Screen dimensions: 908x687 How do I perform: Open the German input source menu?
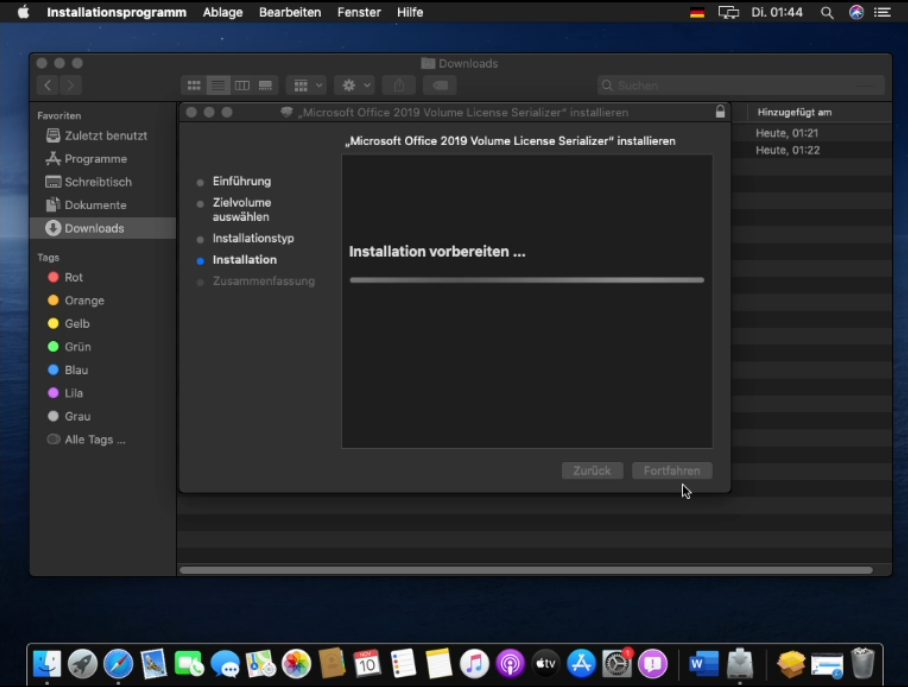coord(697,12)
